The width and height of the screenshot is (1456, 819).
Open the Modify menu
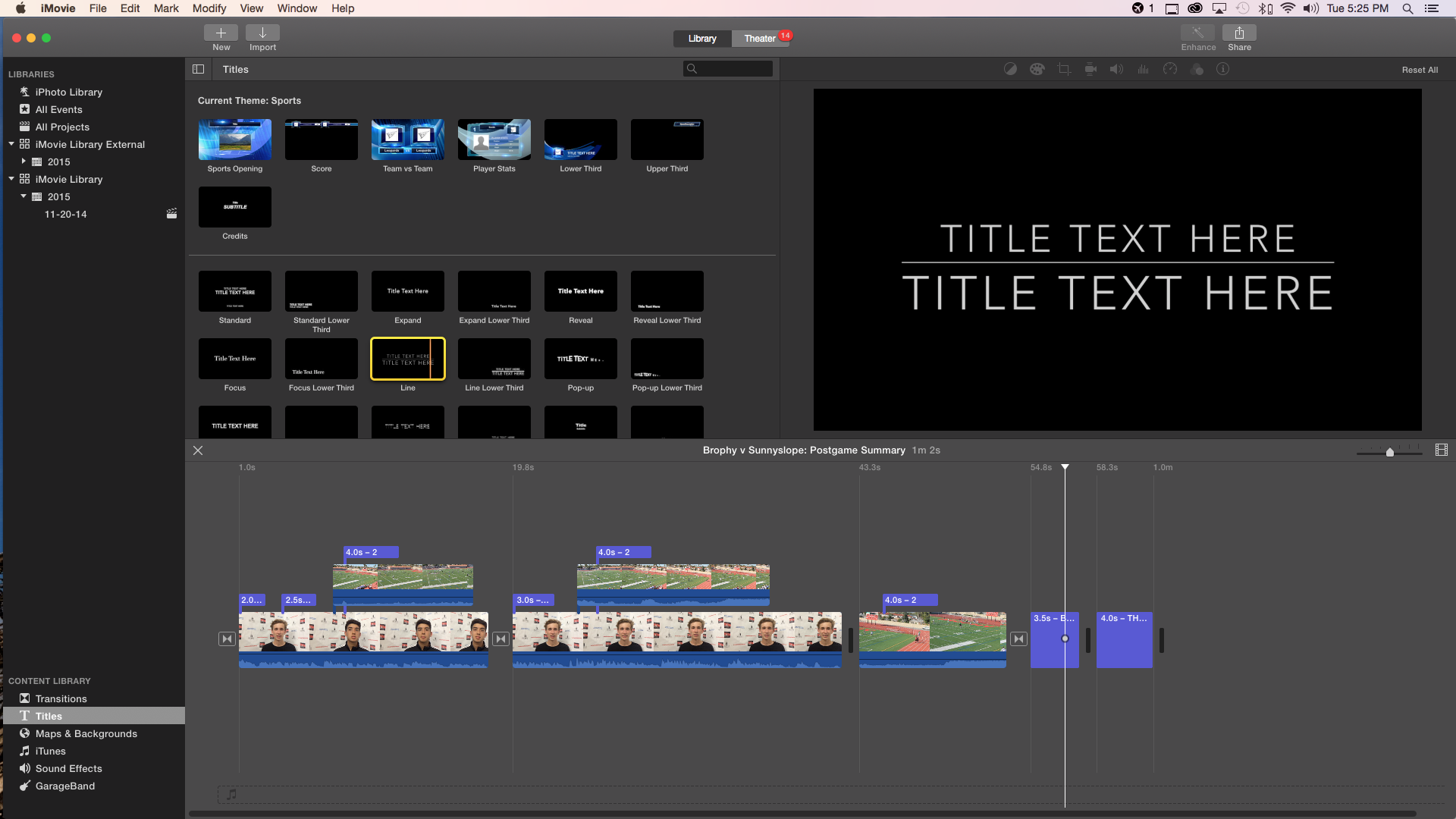pyautogui.click(x=209, y=8)
